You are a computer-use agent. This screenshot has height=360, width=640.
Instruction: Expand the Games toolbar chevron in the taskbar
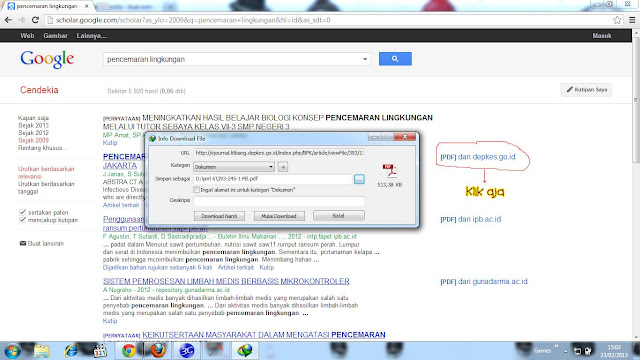click(556, 347)
